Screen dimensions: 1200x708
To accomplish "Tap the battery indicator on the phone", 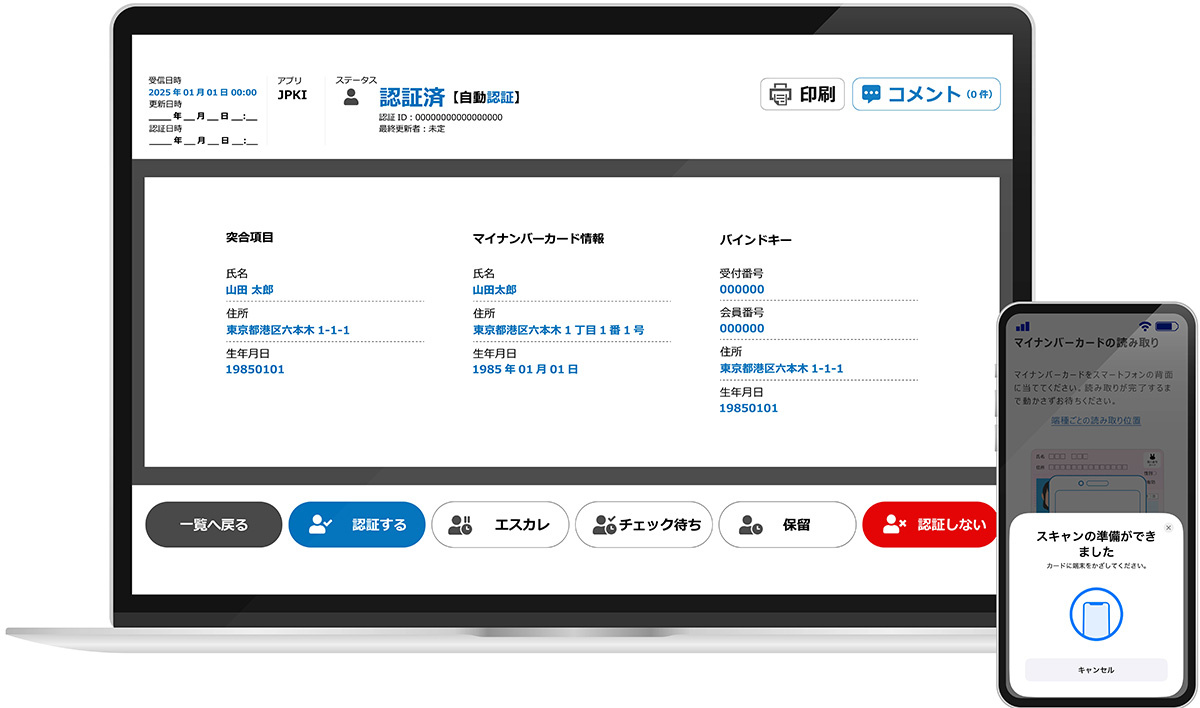I will coord(1166,326).
